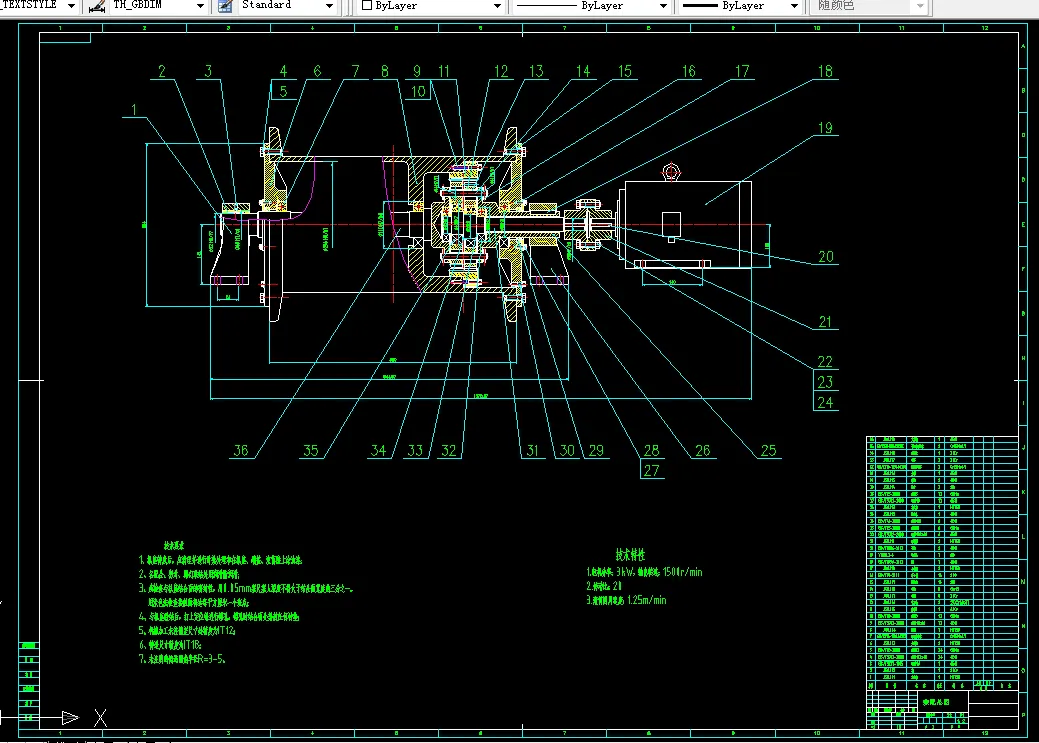Select part callout number 9

[416, 72]
